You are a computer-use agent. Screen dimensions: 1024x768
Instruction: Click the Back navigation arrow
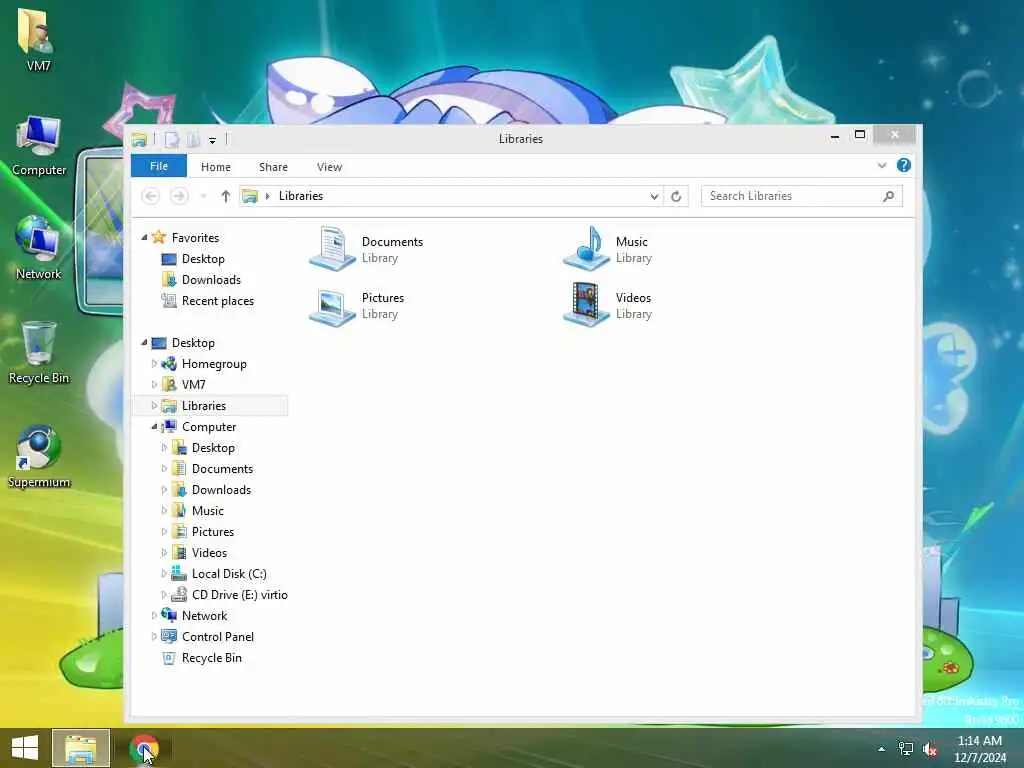click(x=150, y=196)
